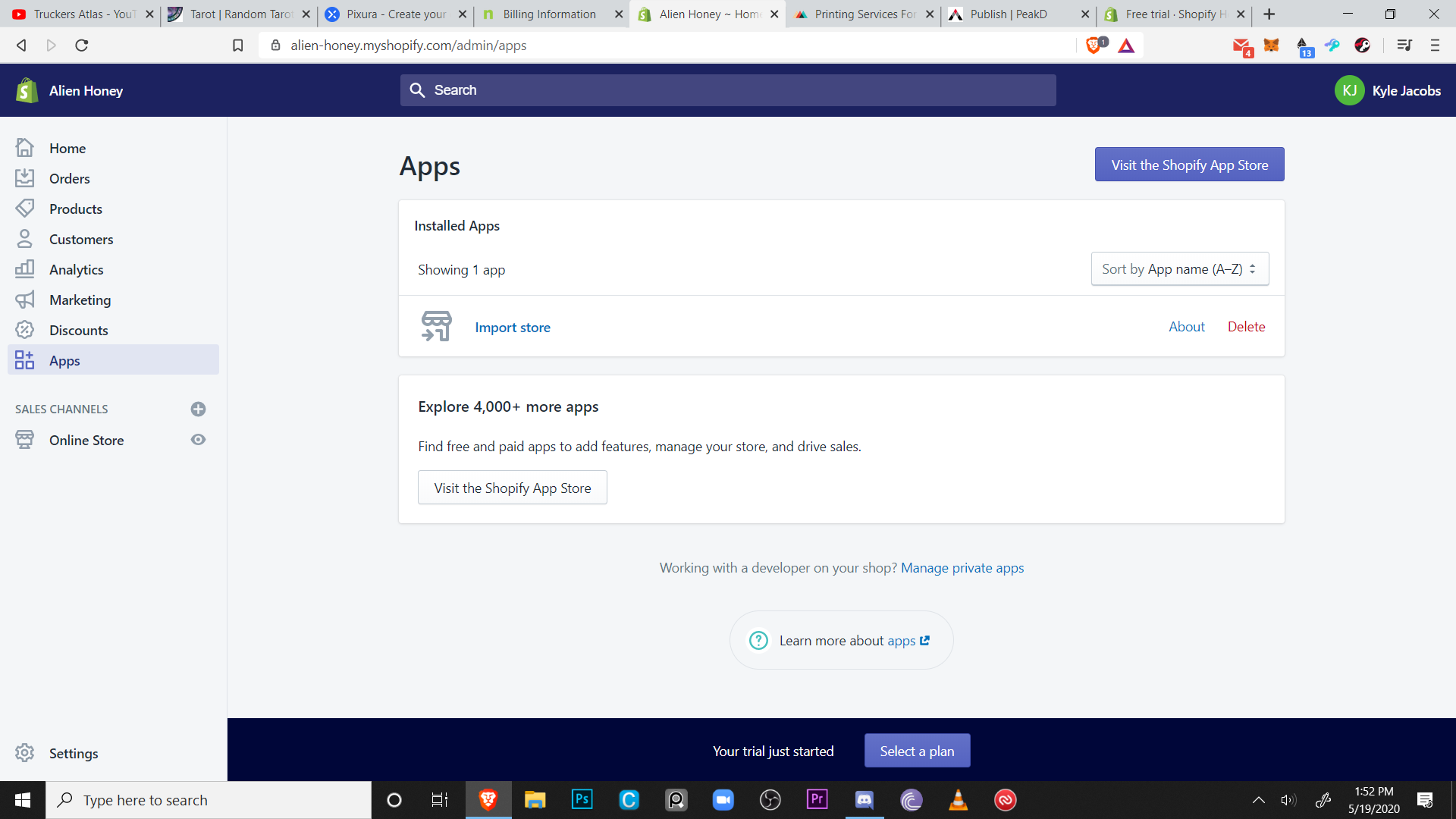Go back with browser back arrow
The height and width of the screenshot is (819, 1456).
pos(21,45)
